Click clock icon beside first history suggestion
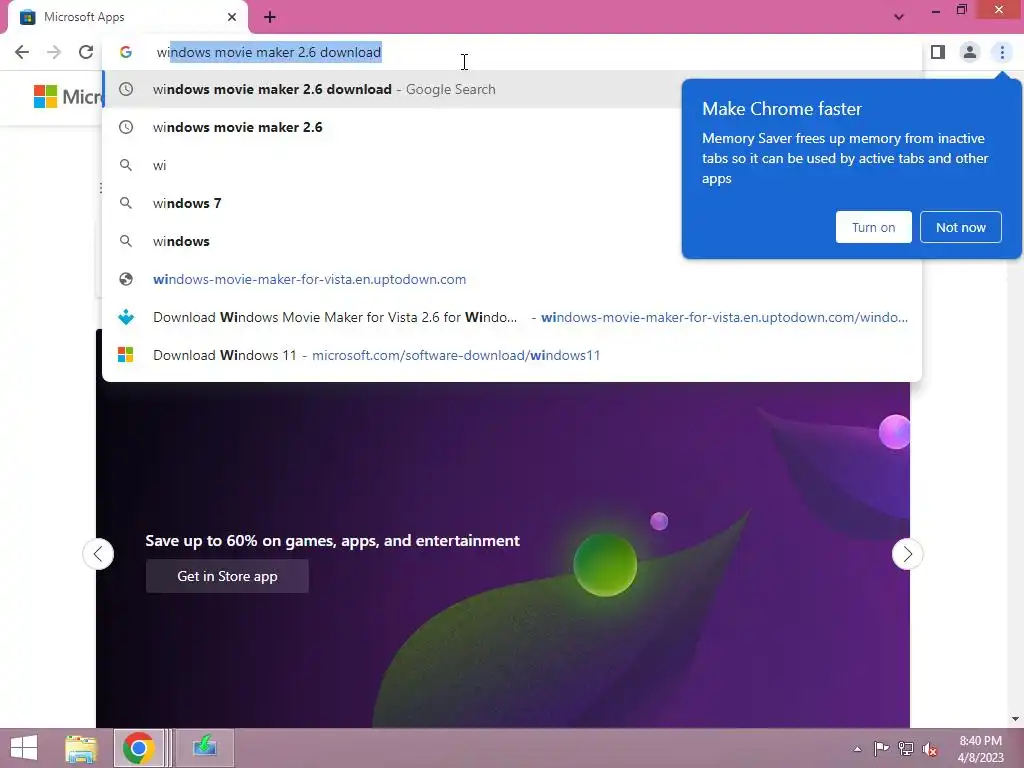Screen dimensions: 1024x768 tap(126, 89)
